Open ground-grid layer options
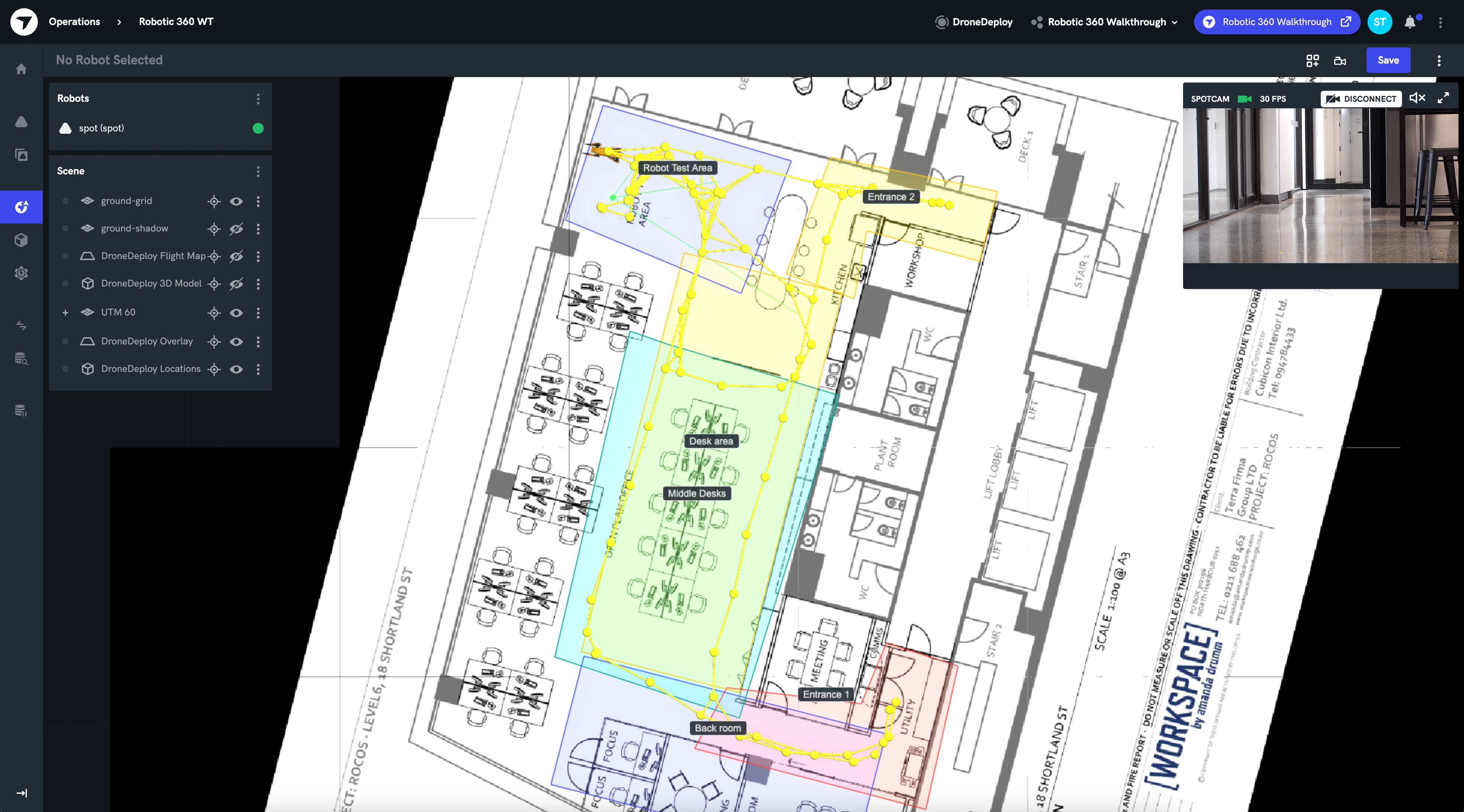This screenshot has height=812, width=1464. point(258,201)
